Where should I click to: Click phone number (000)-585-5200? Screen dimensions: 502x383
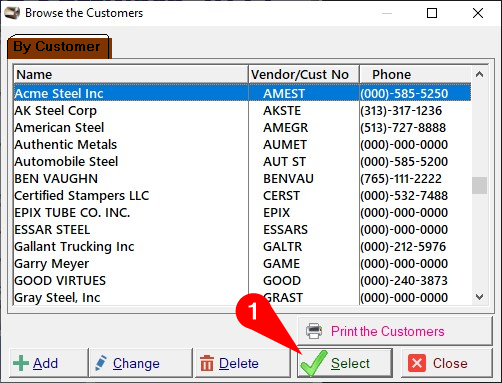tap(404, 161)
